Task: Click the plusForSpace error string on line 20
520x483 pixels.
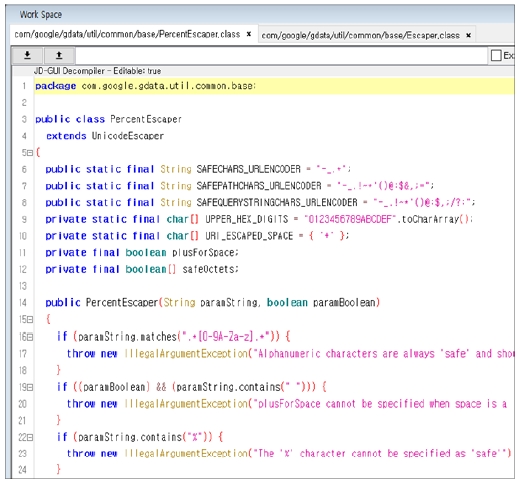Action: click(380, 404)
